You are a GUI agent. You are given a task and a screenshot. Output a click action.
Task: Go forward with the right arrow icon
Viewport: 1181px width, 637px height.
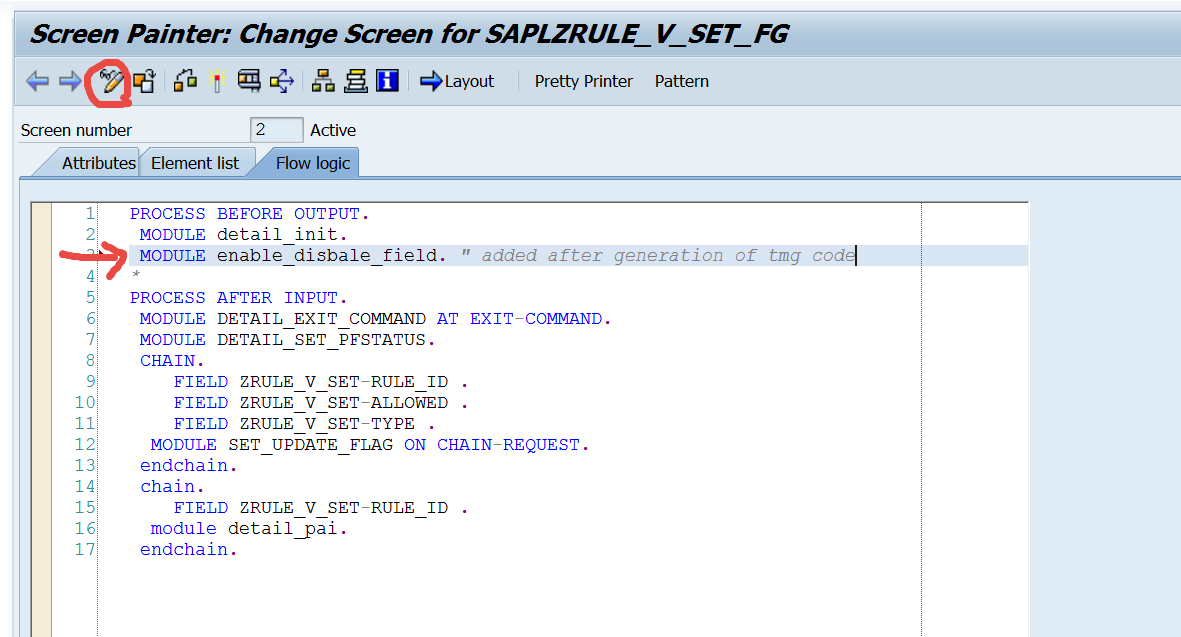[70, 81]
